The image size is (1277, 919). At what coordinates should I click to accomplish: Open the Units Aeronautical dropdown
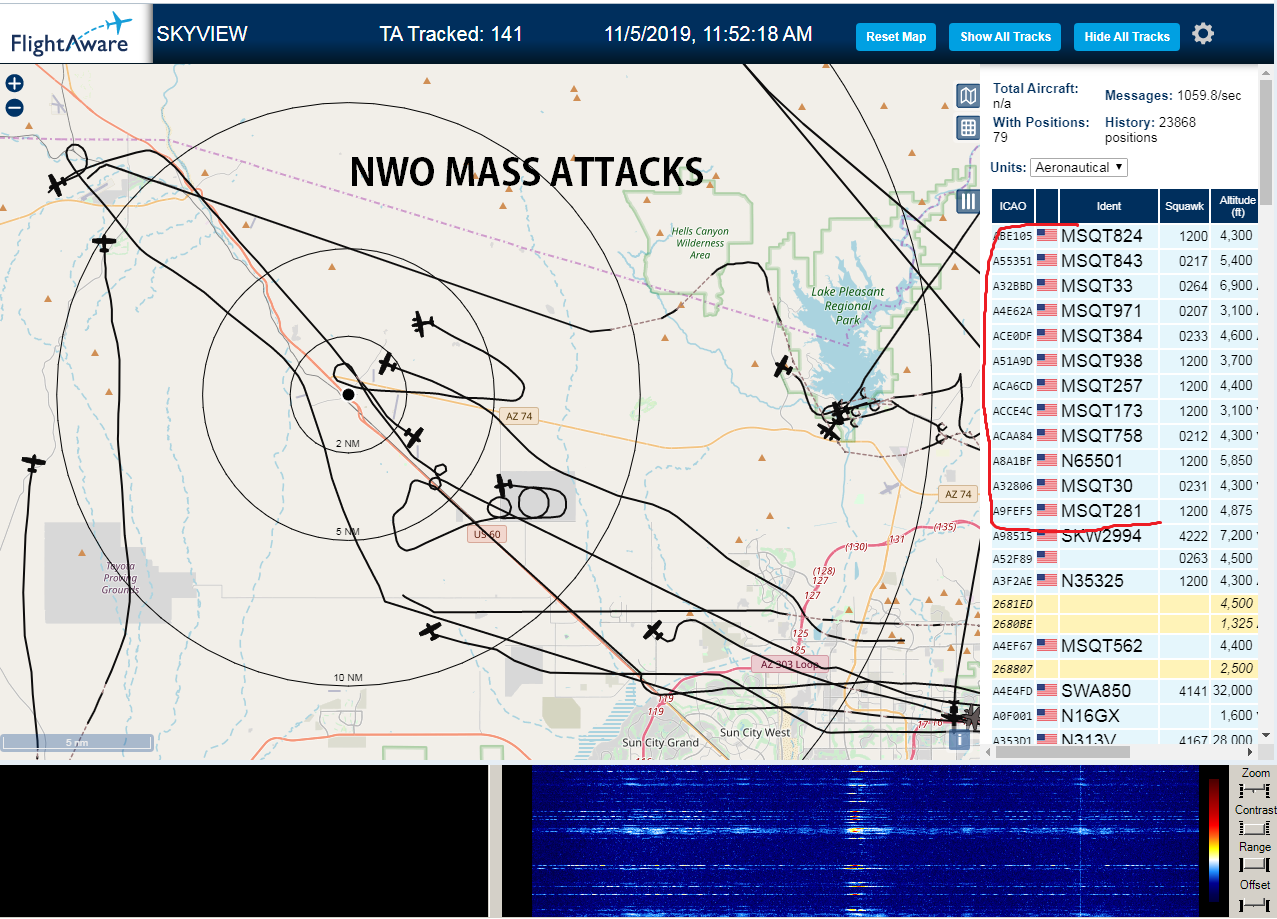click(x=1080, y=167)
